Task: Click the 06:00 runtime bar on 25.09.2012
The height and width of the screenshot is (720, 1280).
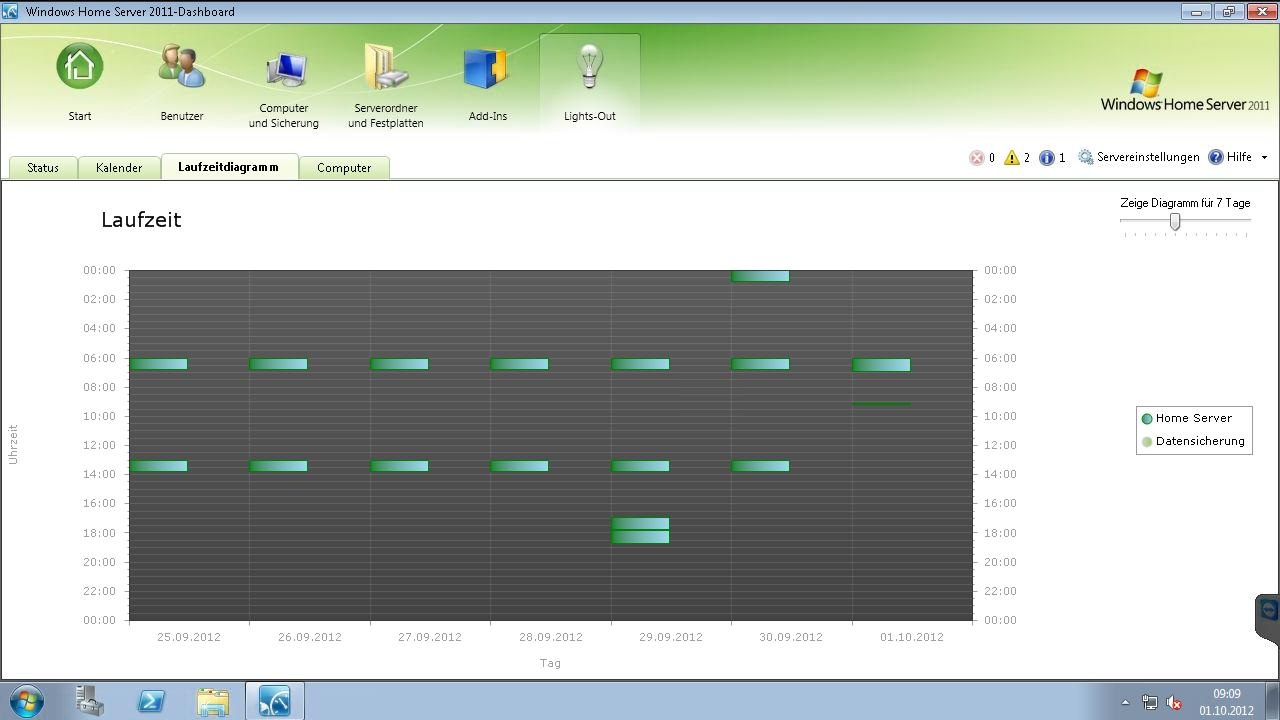Action: [x=158, y=364]
